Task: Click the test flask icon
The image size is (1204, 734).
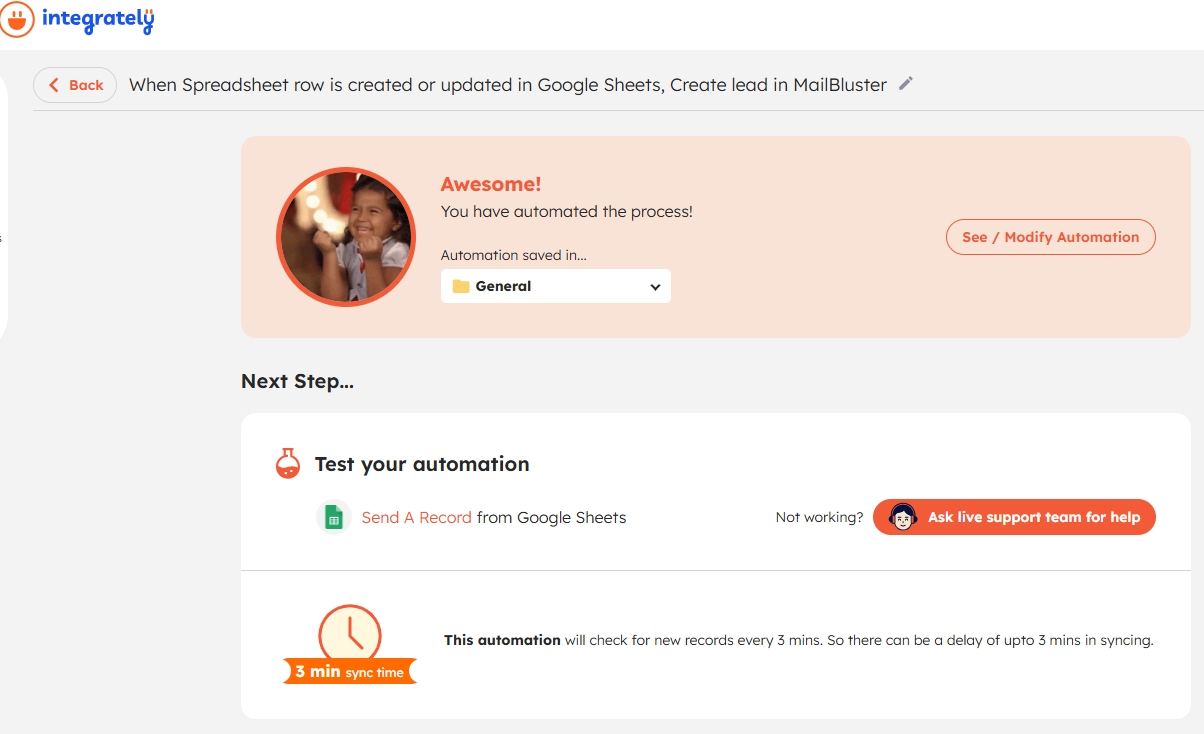Action: (x=288, y=463)
